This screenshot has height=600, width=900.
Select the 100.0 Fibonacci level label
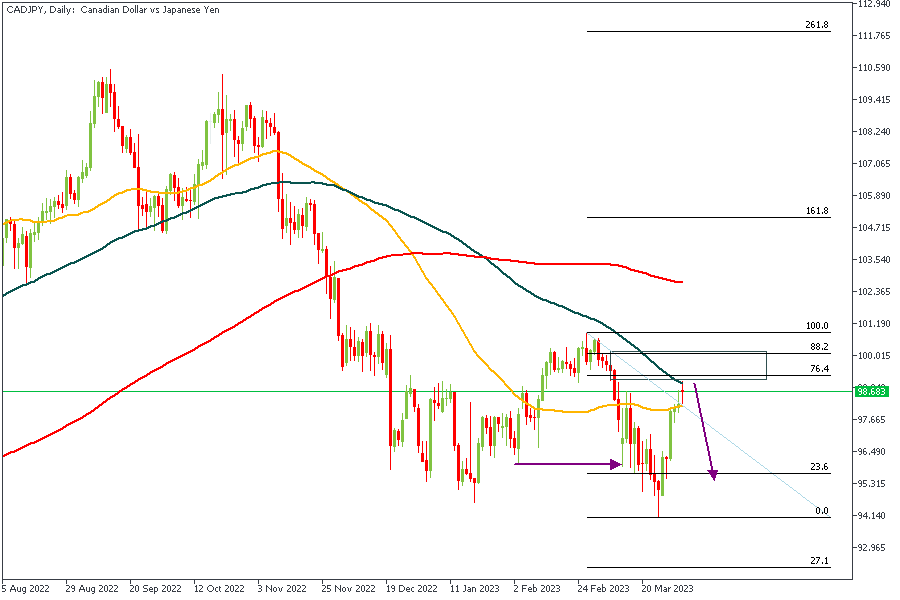817,326
